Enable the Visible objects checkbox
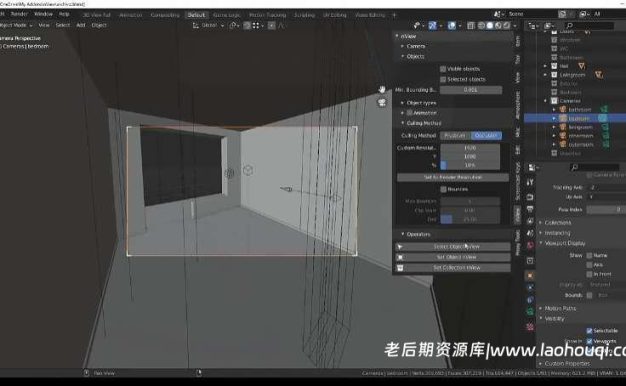626x386 pixels. pos(443,69)
